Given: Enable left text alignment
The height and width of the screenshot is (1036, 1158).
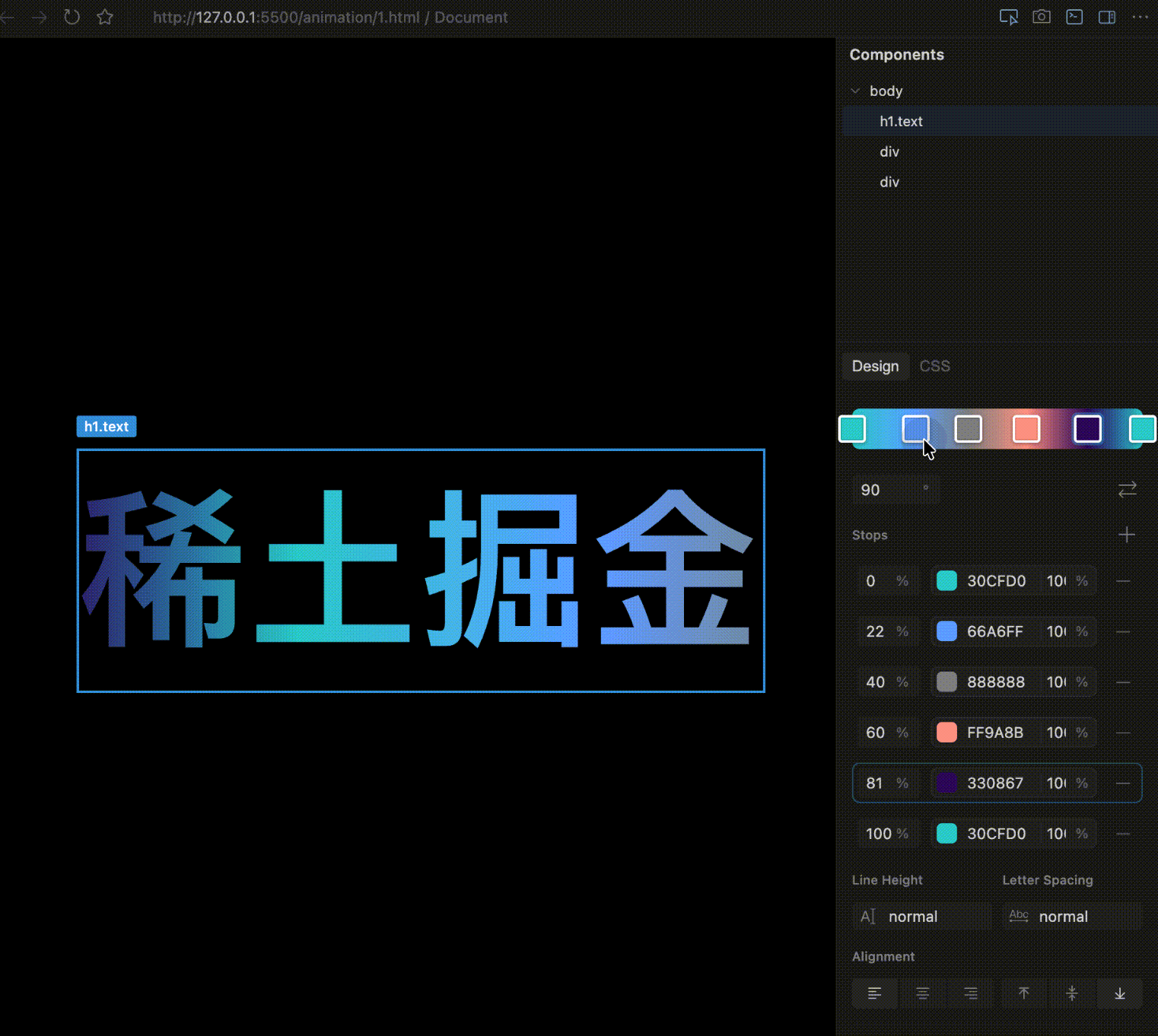Looking at the screenshot, I should [874, 993].
